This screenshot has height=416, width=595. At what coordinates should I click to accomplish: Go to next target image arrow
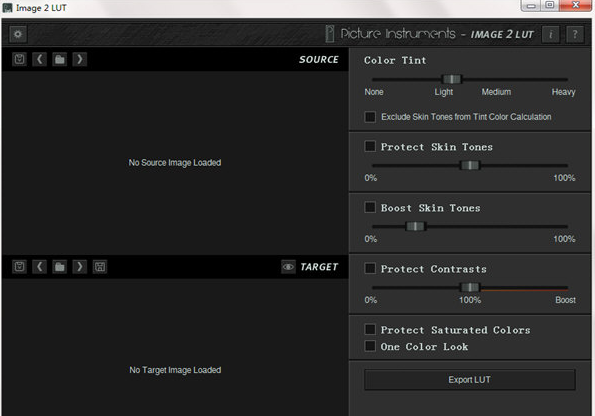[x=80, y=267]
